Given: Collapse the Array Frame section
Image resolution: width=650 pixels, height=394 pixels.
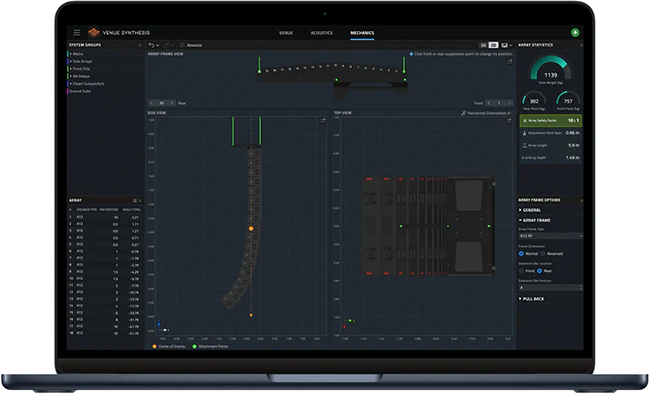Looking at the screenshot, I should [535, 220].
